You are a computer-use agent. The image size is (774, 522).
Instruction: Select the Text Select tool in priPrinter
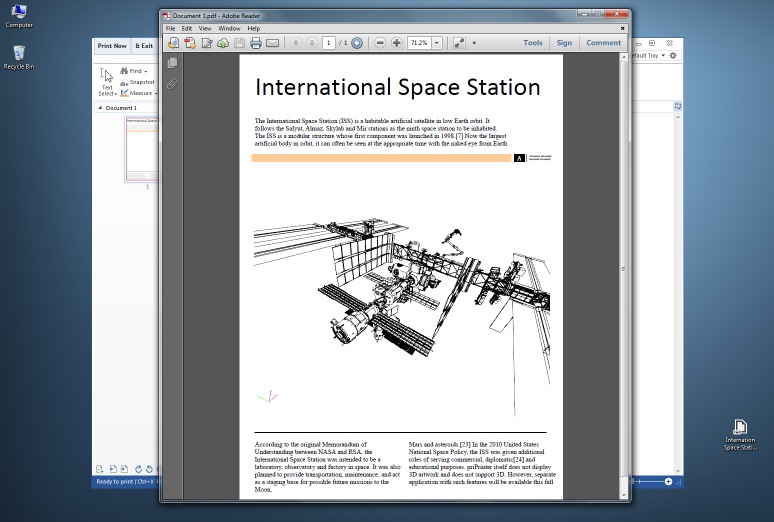pos(107,82)
